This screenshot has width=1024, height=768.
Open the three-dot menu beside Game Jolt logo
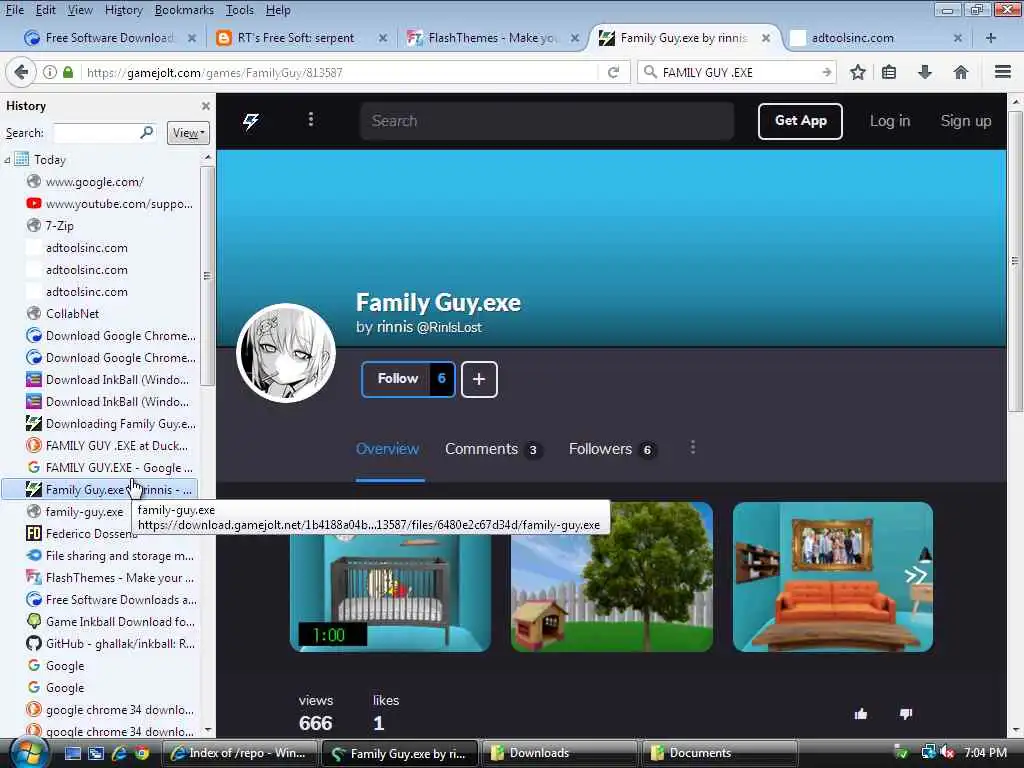(x=311, y=120)
